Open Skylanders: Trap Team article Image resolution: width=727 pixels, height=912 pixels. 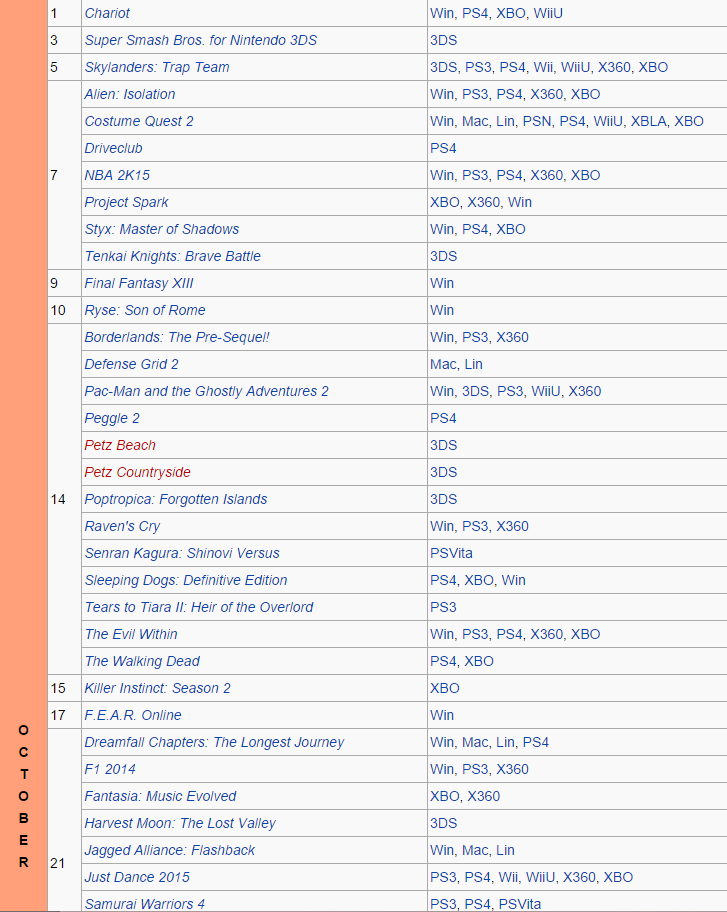[x=156, y=67]
